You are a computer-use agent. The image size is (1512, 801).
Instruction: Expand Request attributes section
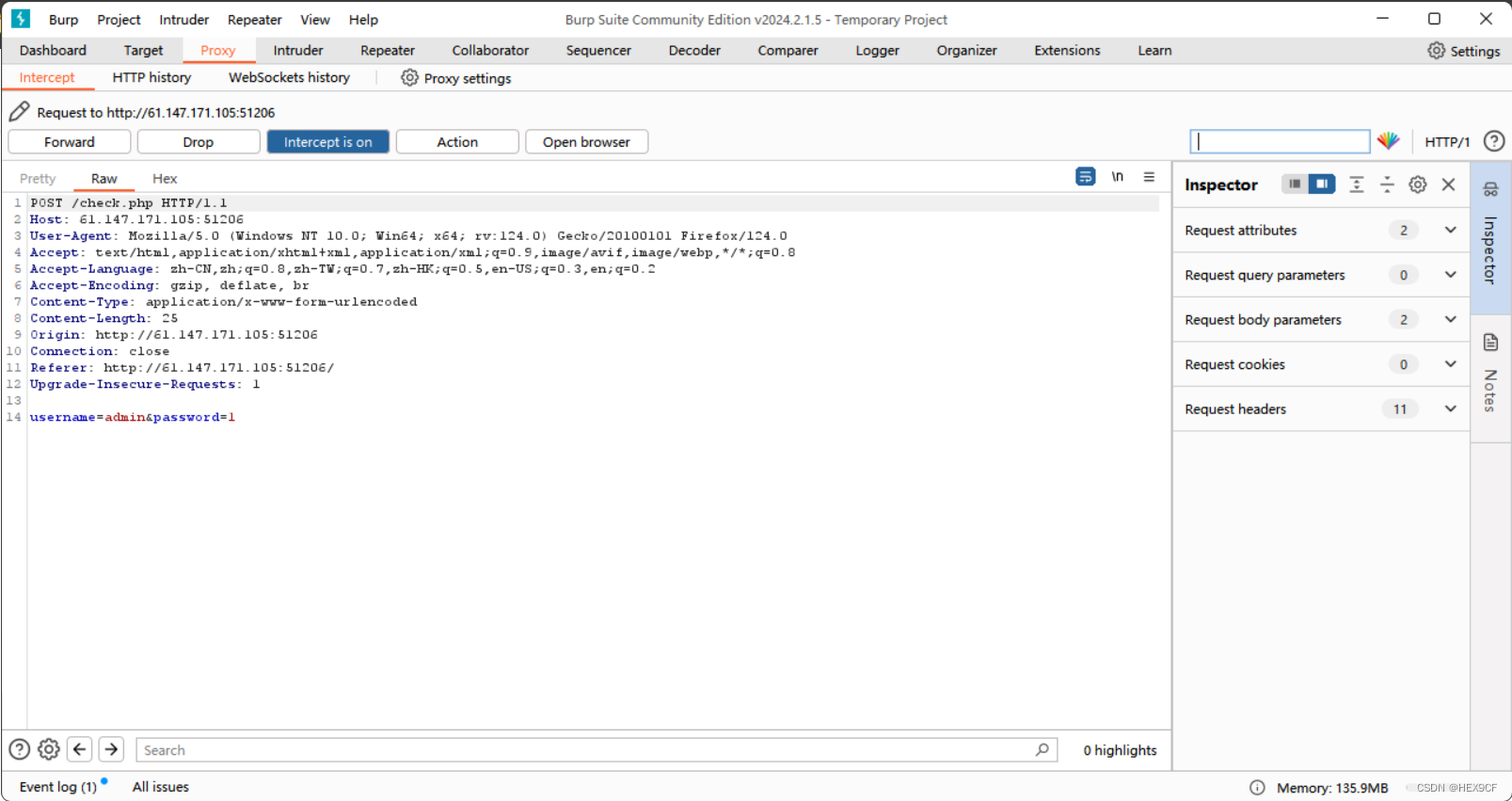pyautogui.click(x=1450, y=230)
